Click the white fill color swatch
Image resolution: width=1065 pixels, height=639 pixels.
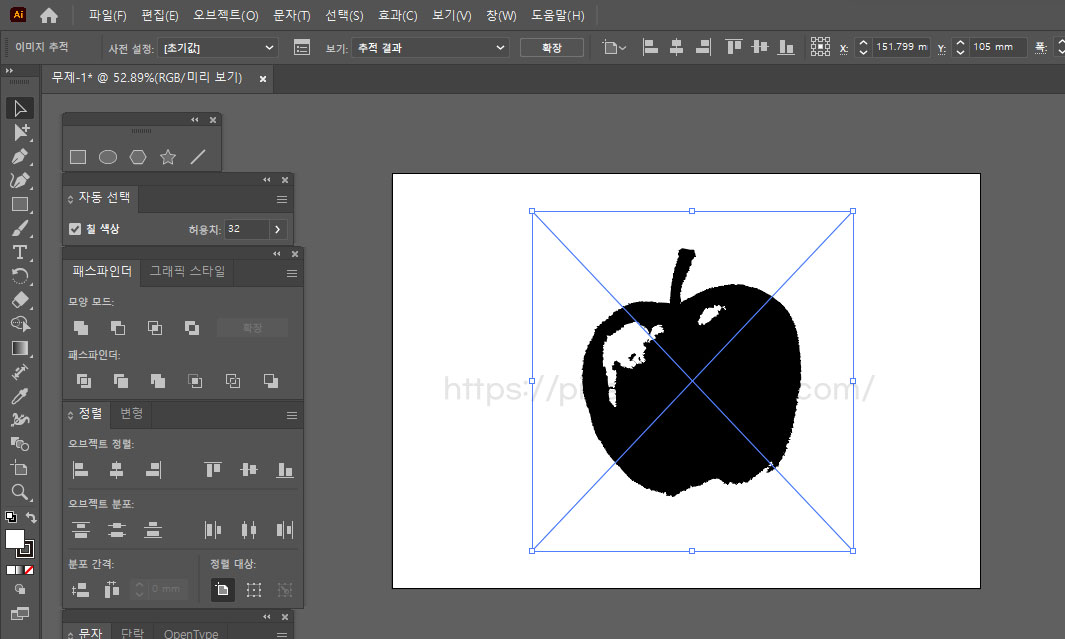tap(14, 539)
